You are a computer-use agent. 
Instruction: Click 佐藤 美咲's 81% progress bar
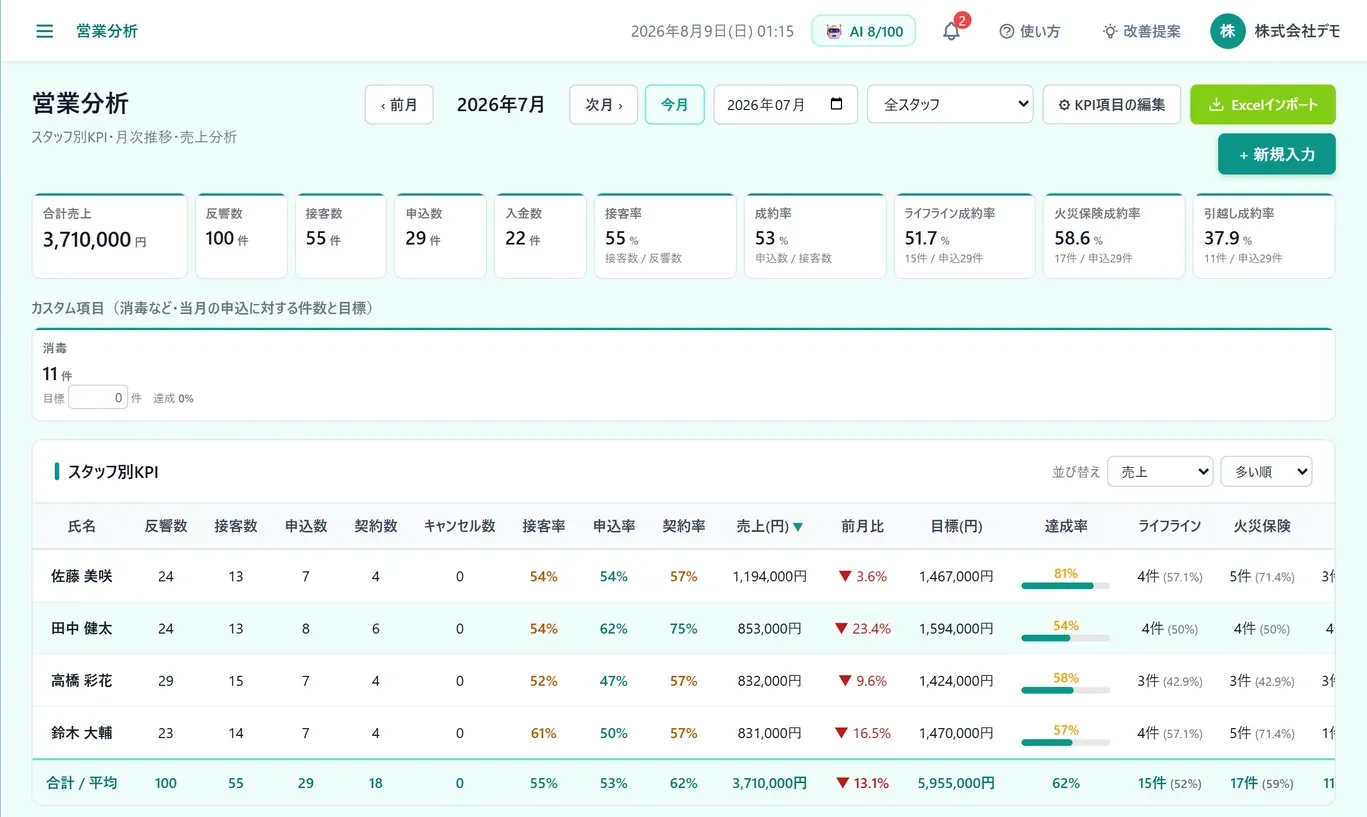click(1065, 586)
